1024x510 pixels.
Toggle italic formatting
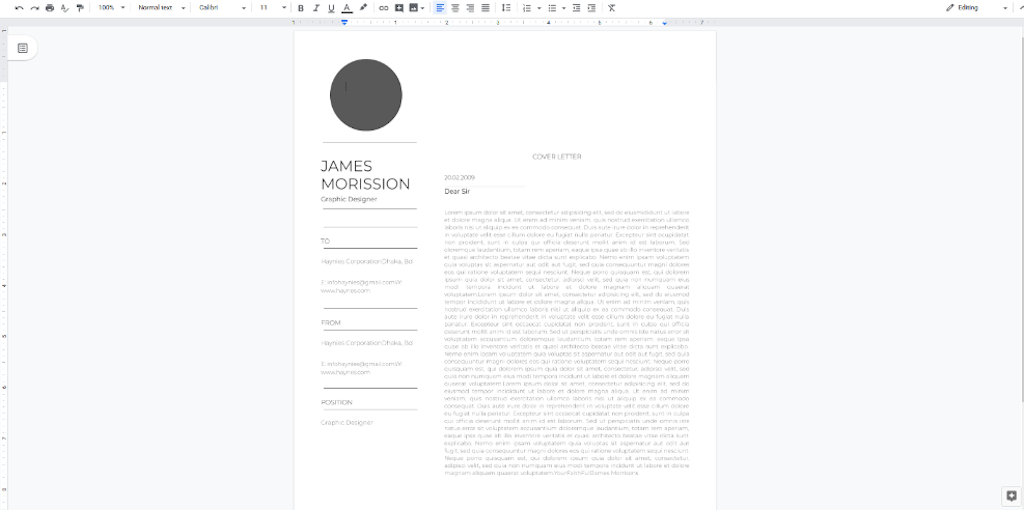316,8
